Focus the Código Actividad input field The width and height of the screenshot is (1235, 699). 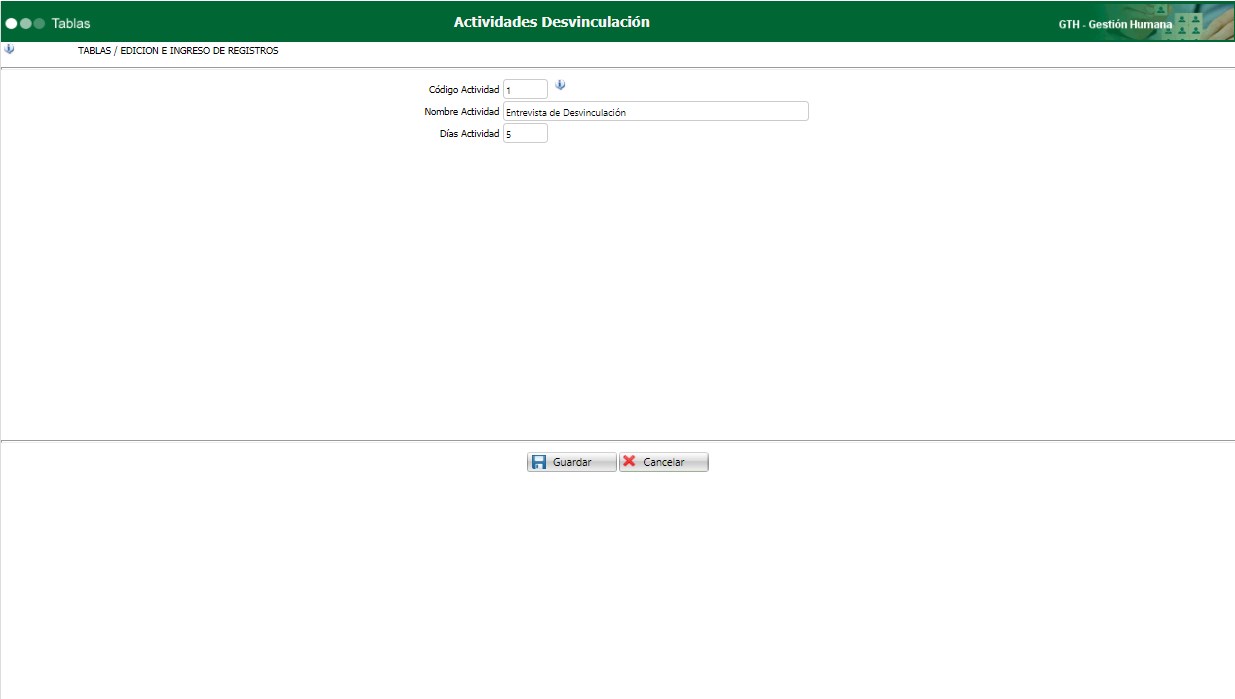click(525, 90)
